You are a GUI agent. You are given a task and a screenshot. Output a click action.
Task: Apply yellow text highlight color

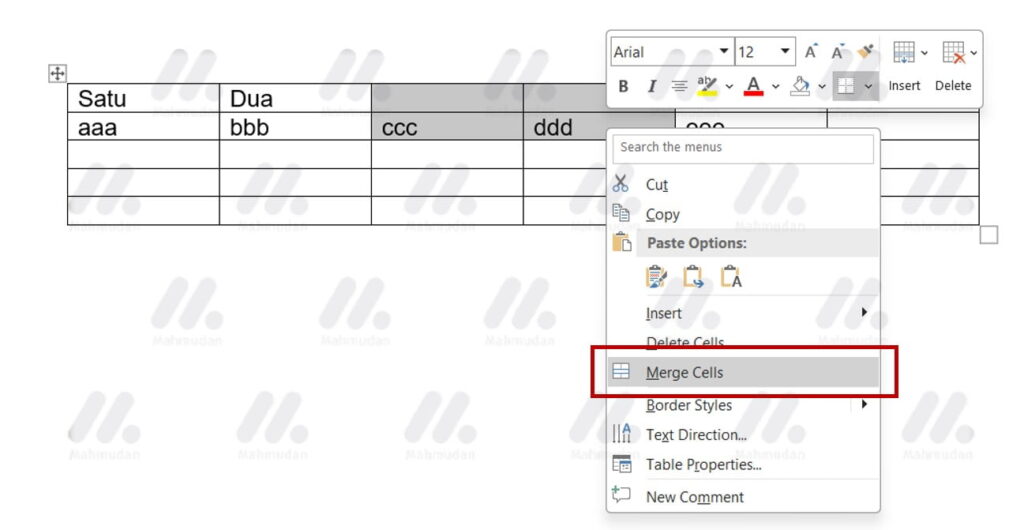point(707,87)
